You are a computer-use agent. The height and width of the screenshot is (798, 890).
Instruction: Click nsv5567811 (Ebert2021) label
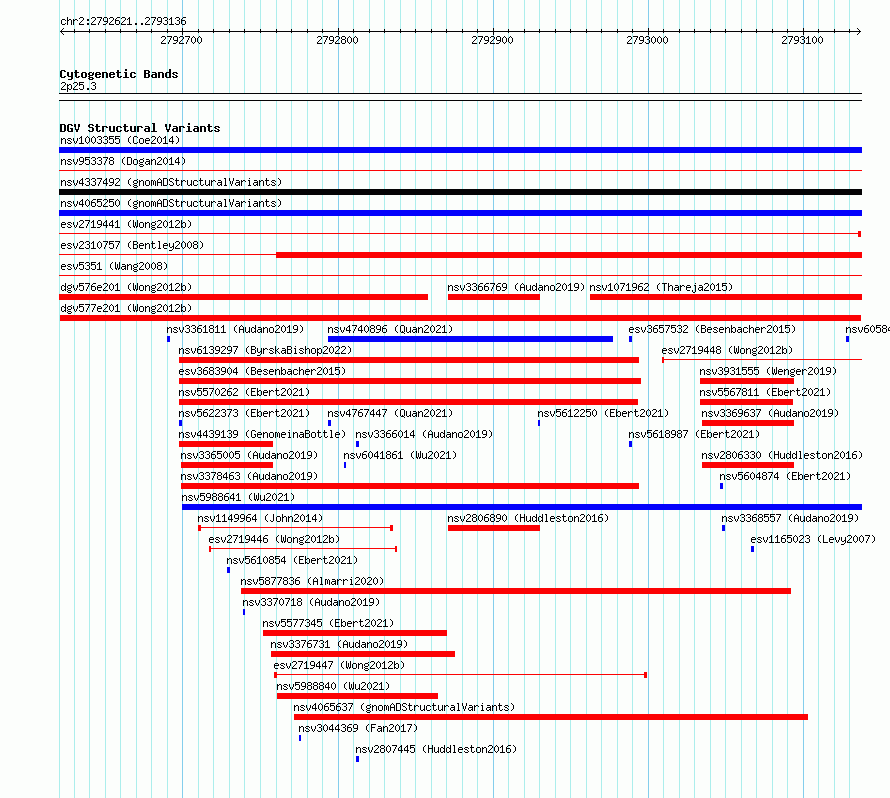765,392
